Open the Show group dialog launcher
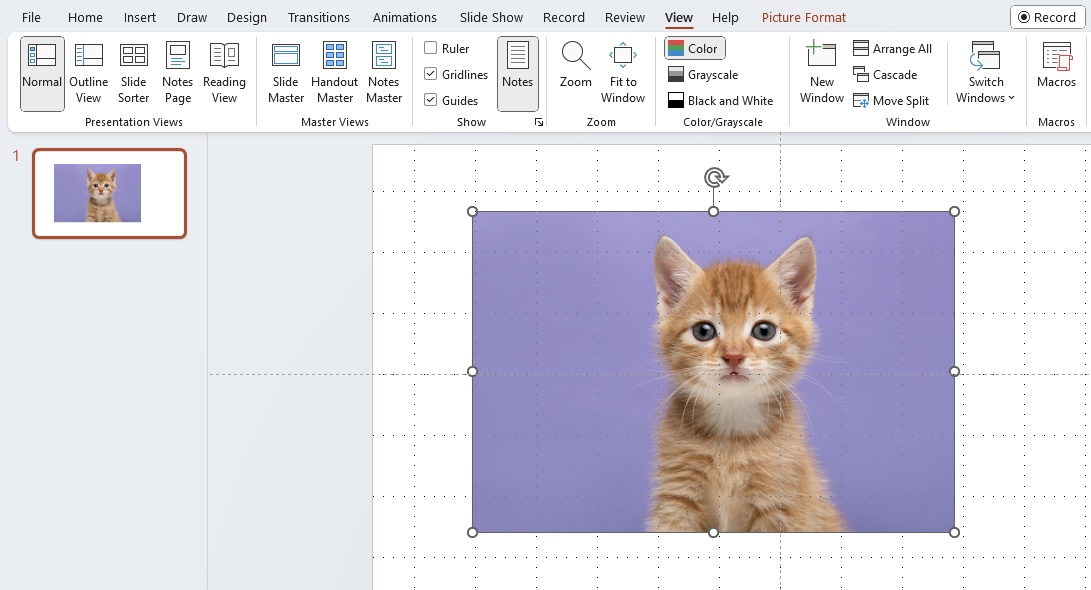Screen dimensions: 1091x590 pos(539,122)
